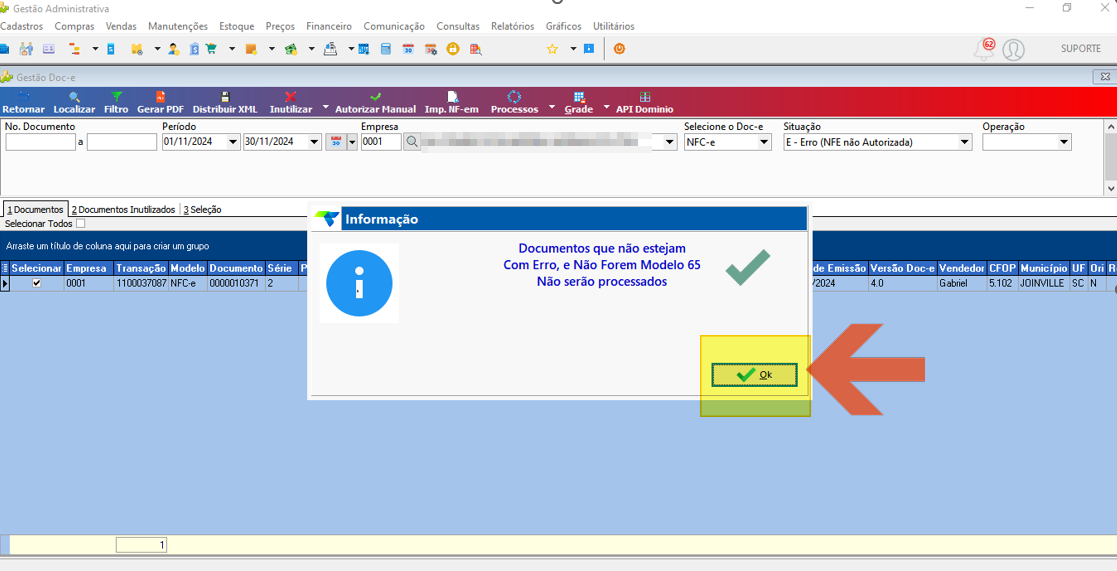Viewport: 1117px width, 571px height.
Task: Open the notifications bell with badge 62
Action: (x=984, y=49)
